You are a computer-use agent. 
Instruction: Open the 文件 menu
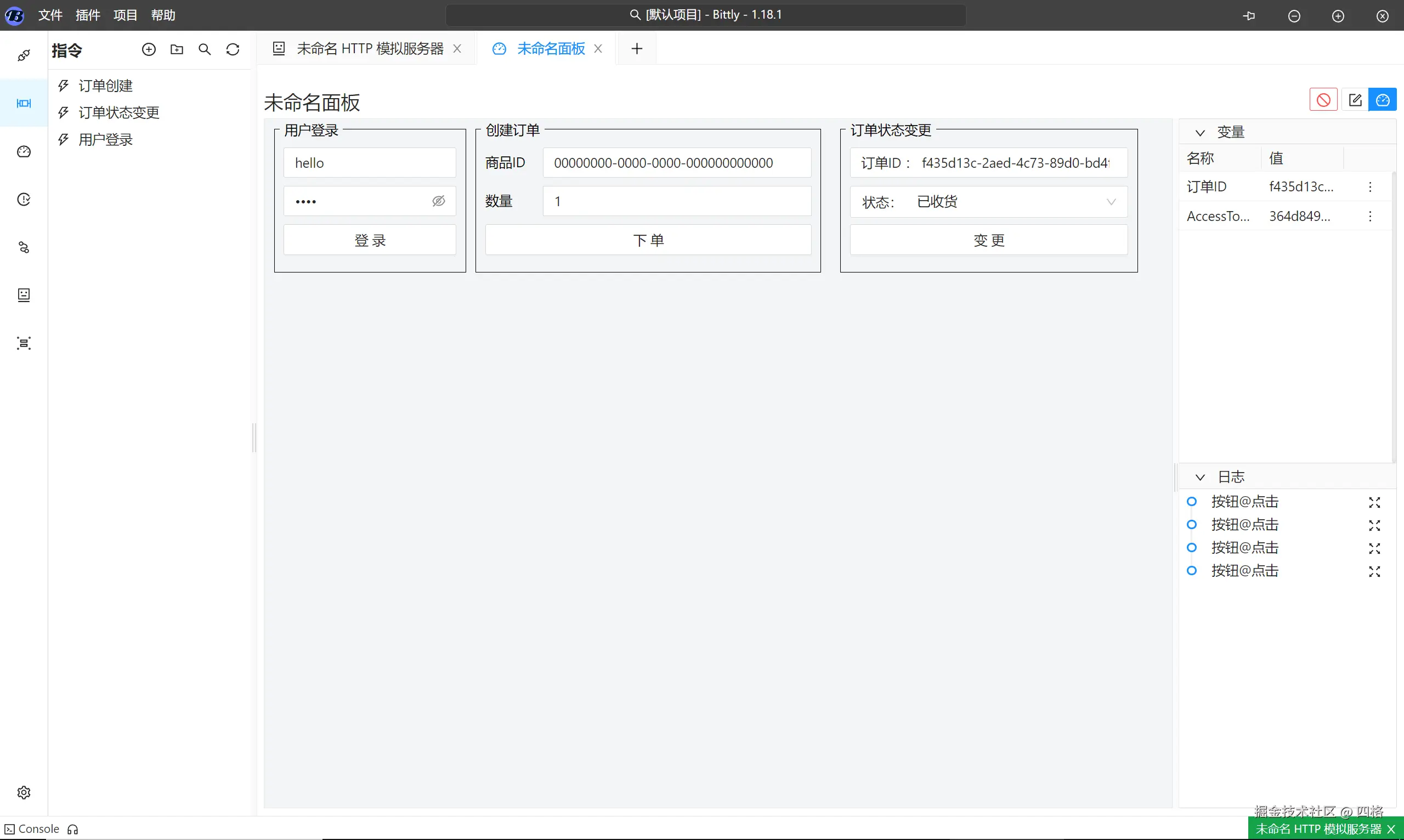click(50, 15)
